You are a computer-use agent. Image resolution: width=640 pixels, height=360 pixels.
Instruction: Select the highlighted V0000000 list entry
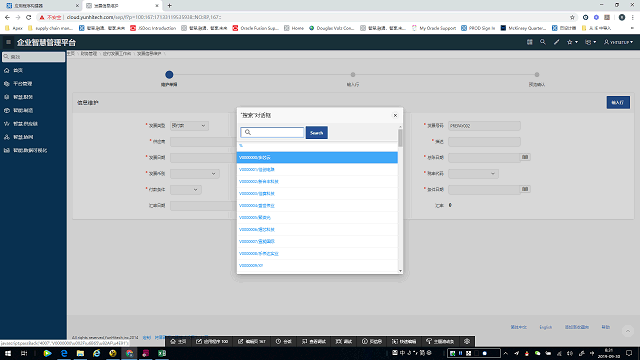point(317,158)
